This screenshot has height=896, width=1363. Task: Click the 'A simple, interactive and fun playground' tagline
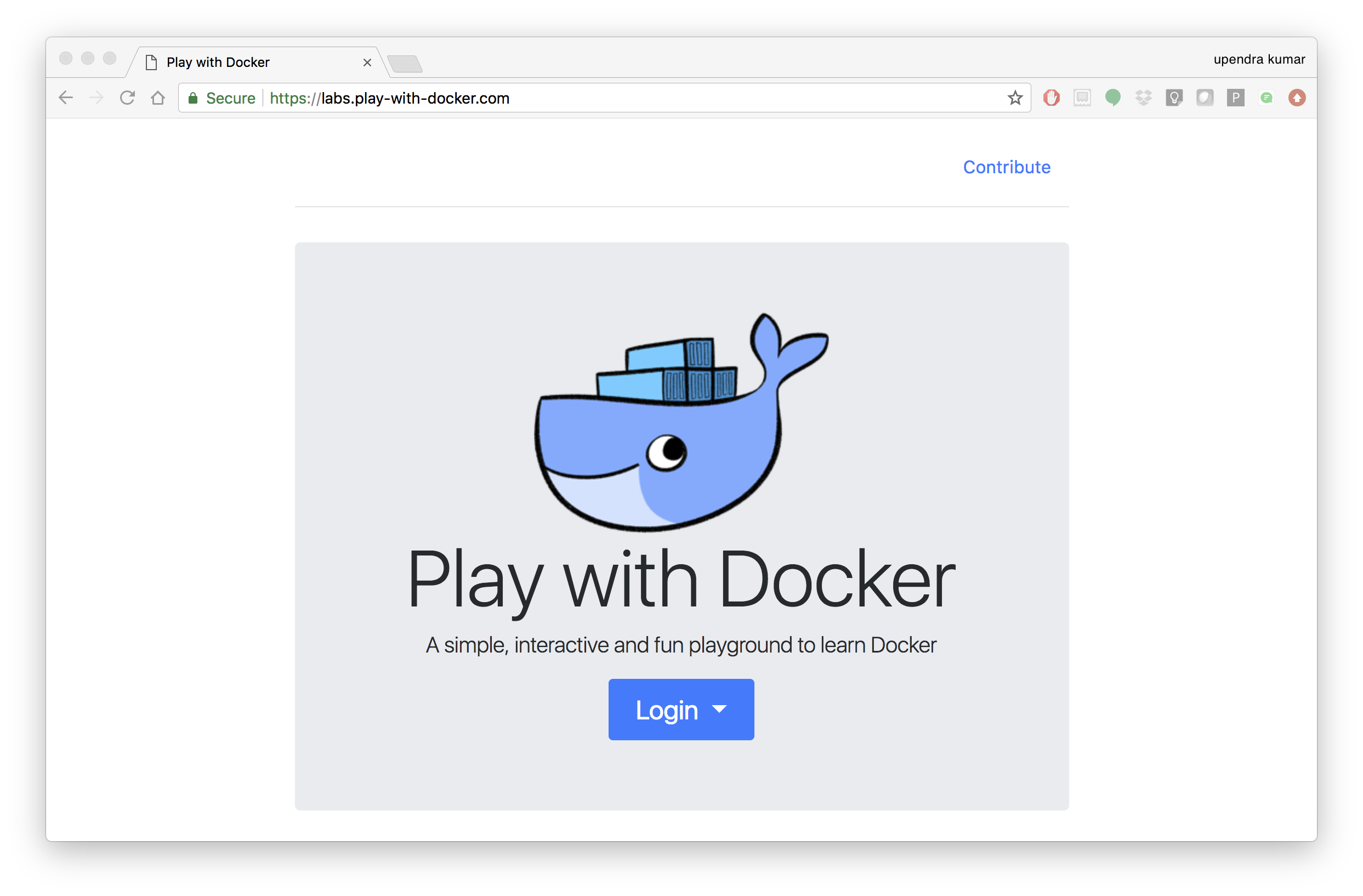pos(681,645)
